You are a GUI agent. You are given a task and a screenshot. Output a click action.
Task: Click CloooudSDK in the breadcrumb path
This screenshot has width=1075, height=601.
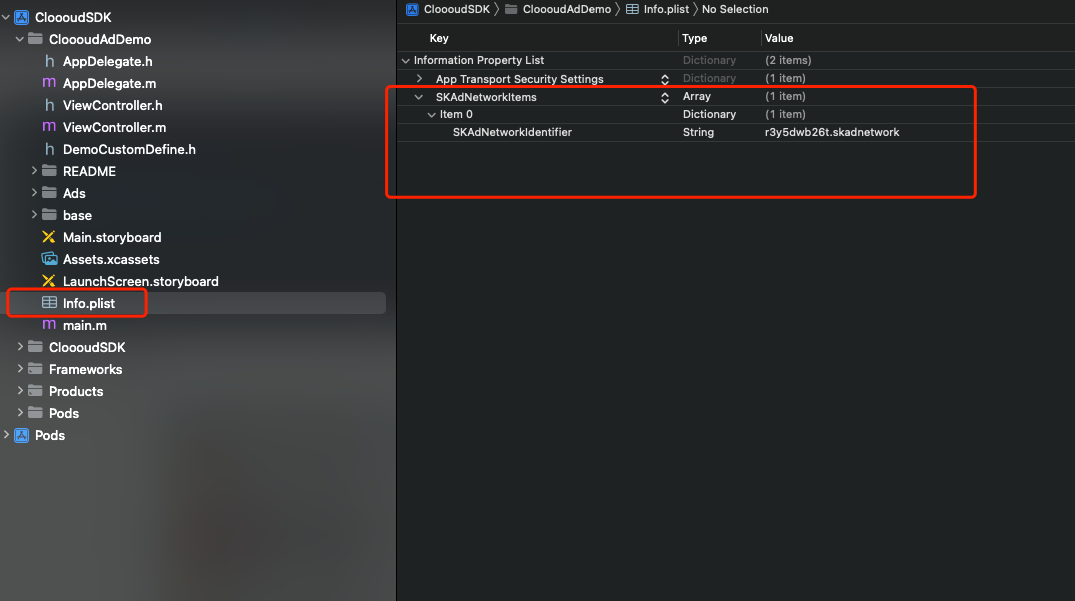coord(457,9)
